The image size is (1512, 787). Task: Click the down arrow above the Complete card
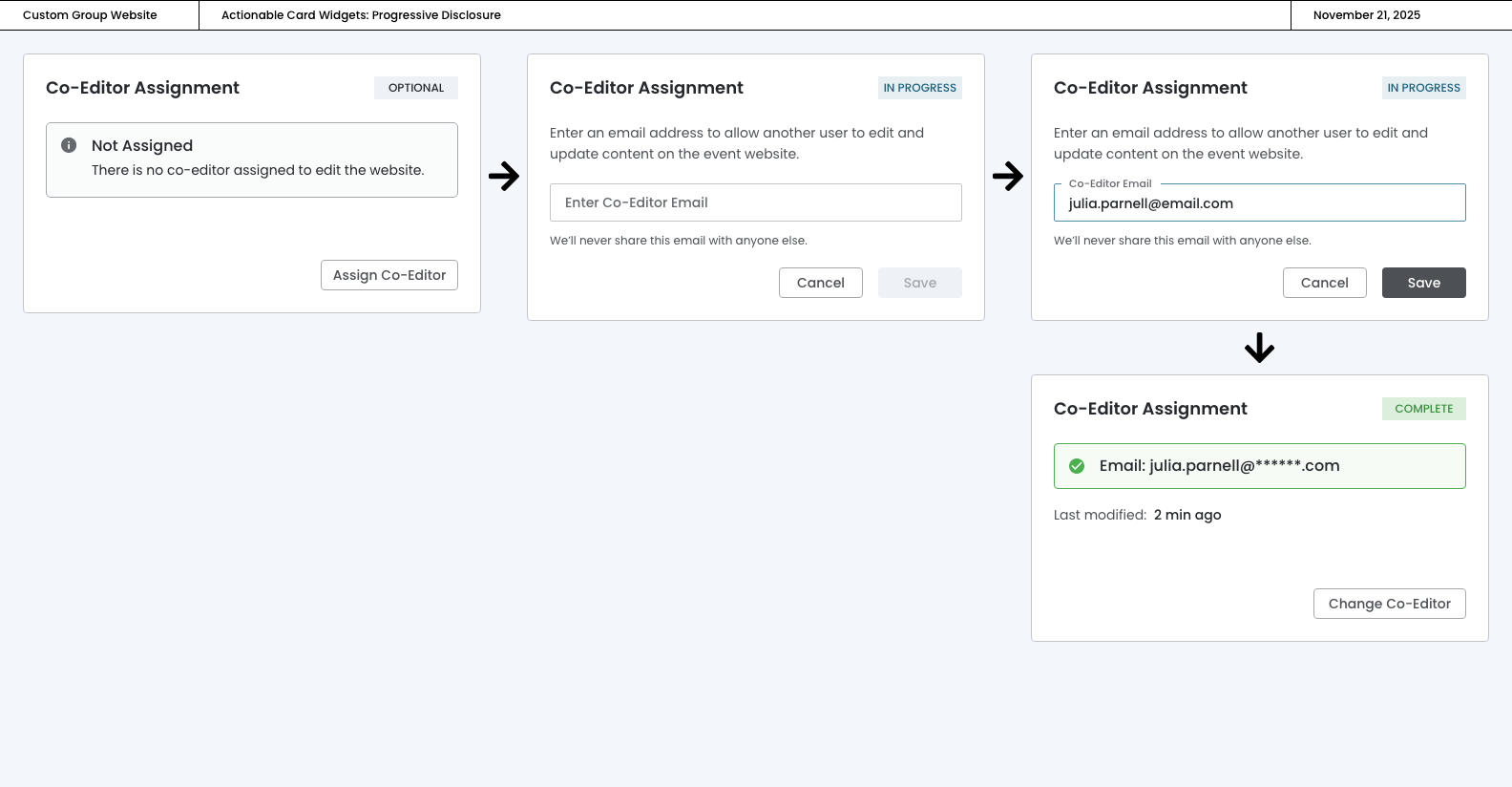coord(1259,348)
